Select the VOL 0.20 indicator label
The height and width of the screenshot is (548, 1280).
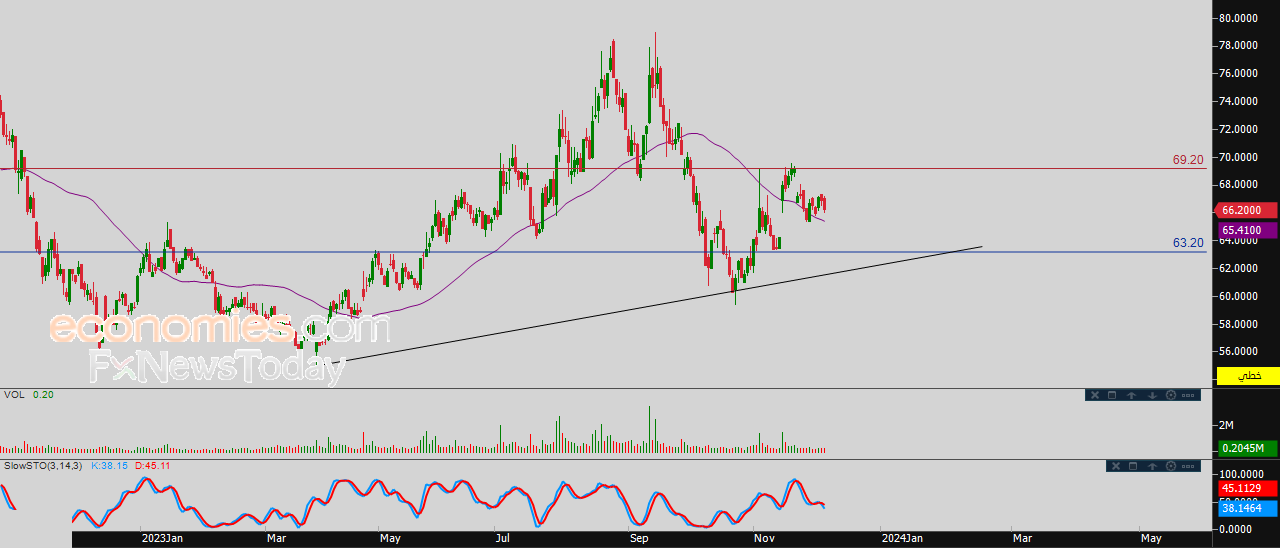point(28,395)
